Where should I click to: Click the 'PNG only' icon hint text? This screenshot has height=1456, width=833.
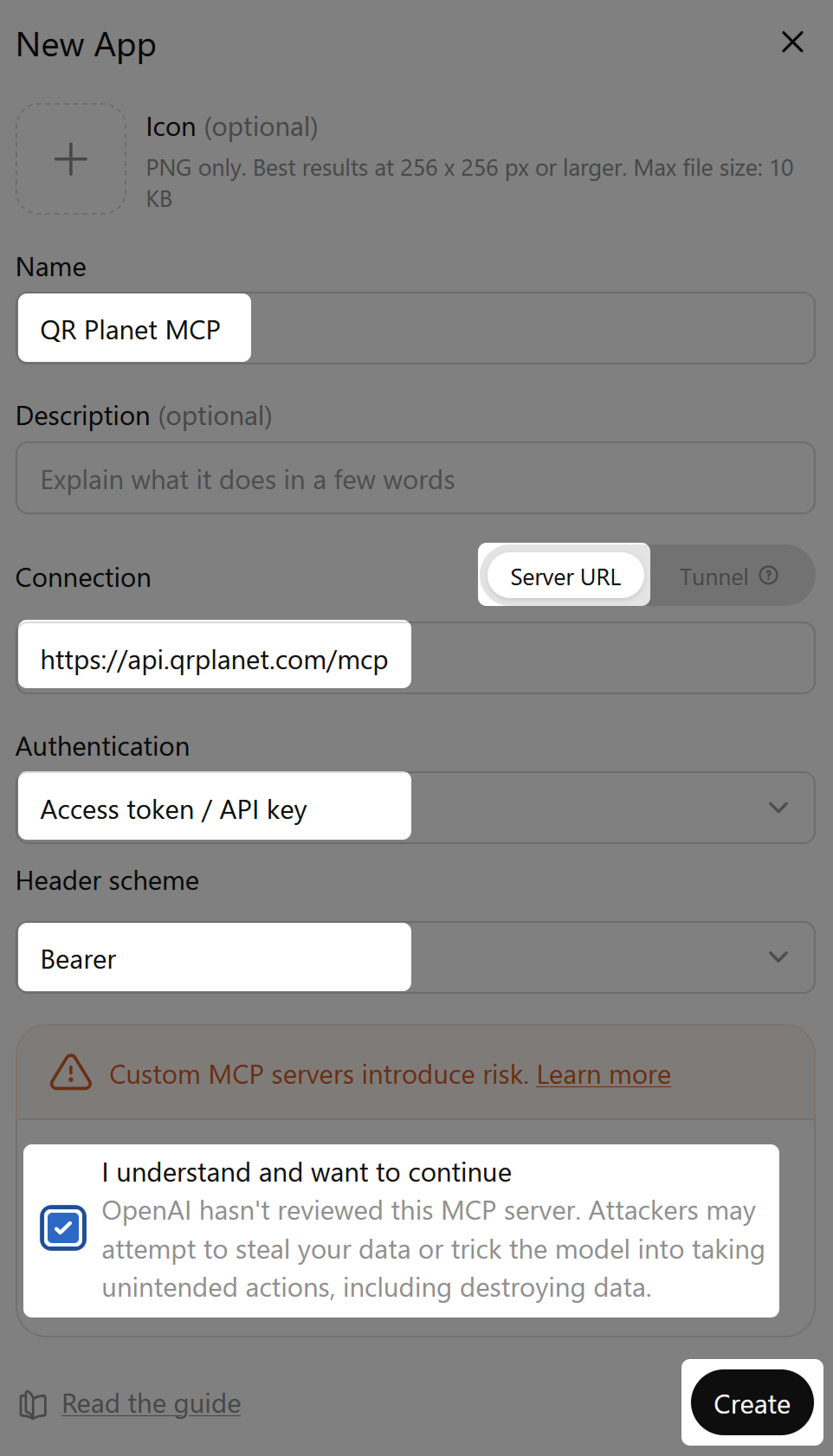(469, 183)
